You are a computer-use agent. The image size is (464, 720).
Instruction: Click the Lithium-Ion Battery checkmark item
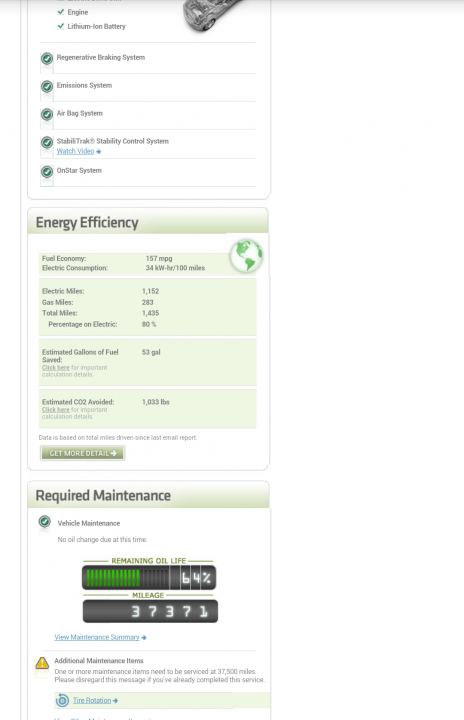click(x=91, y=26)
